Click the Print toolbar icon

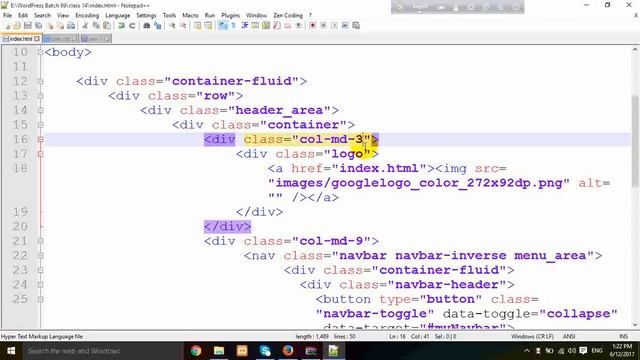click(71, 25)
